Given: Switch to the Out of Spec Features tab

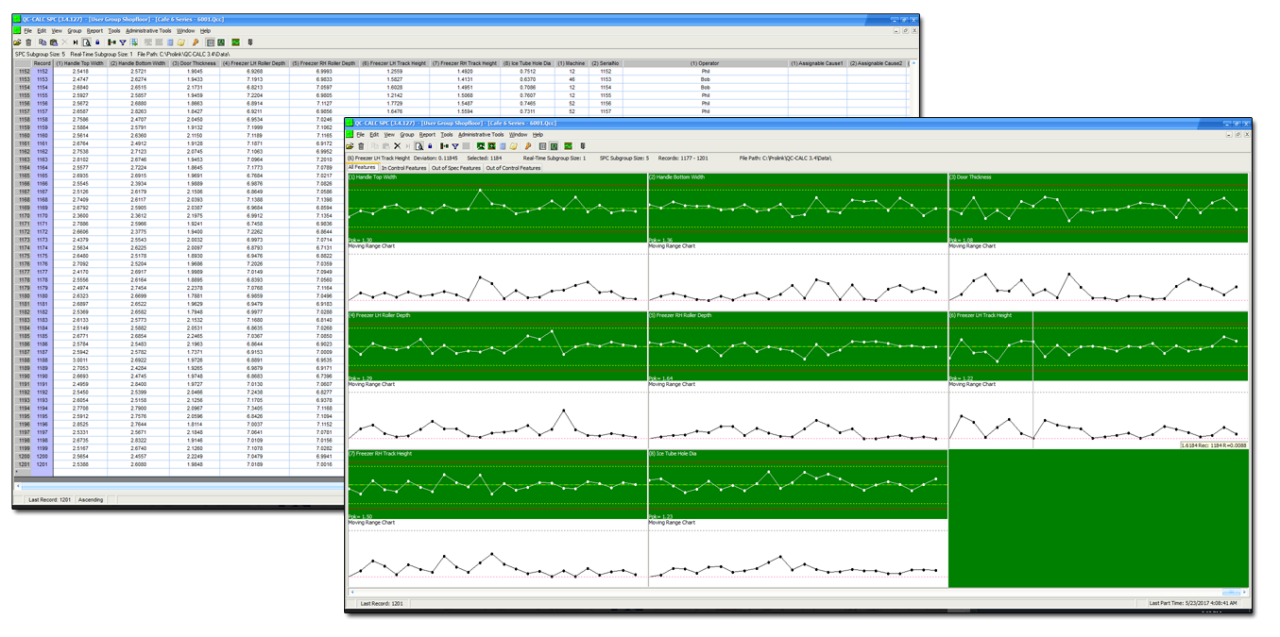Looking at the screenshot, I should (x=456, y=168).
